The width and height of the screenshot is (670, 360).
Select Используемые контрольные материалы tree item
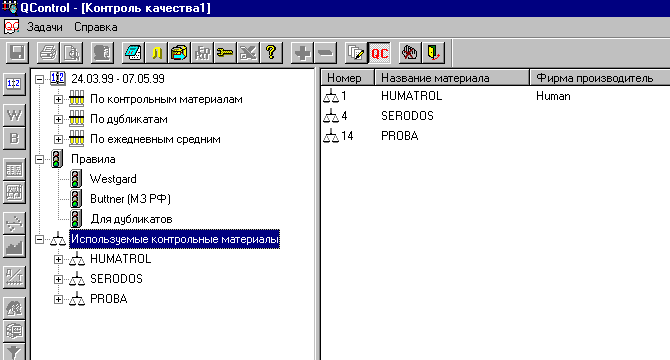point(174,239)
